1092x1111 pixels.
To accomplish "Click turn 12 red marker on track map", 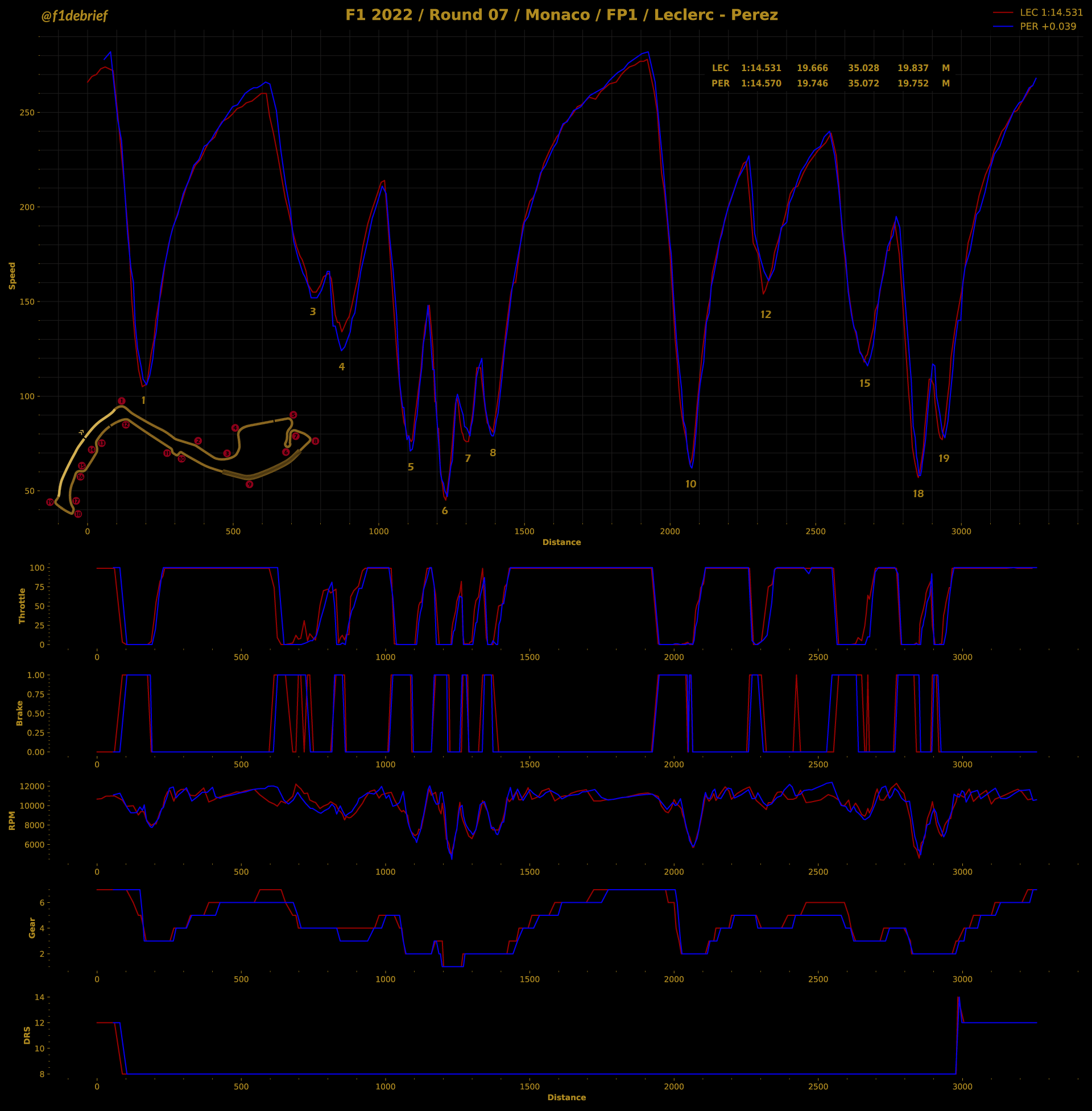I will (x=126, y=425).
